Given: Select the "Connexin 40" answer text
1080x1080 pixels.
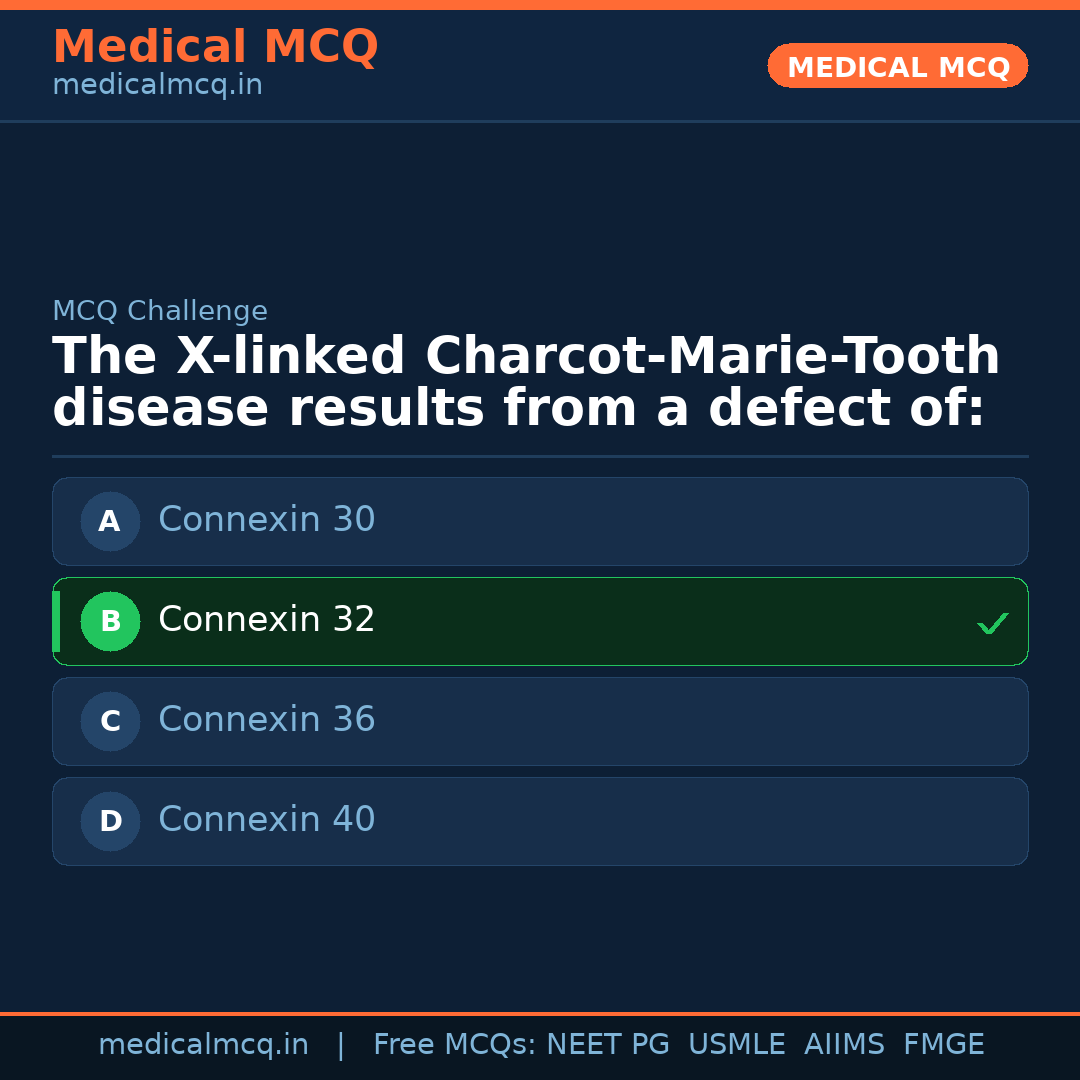Looking at the screenshot, I should [x=266, y=820].
